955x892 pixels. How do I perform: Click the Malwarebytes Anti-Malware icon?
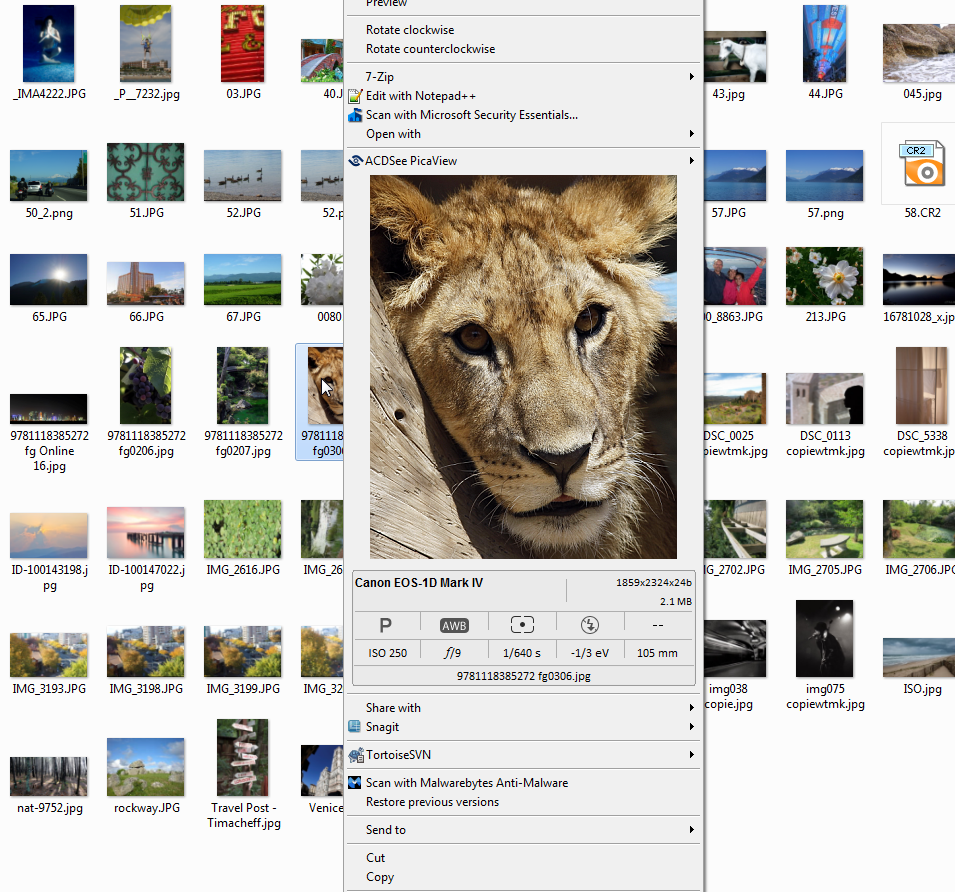click(x=355, y=783)
